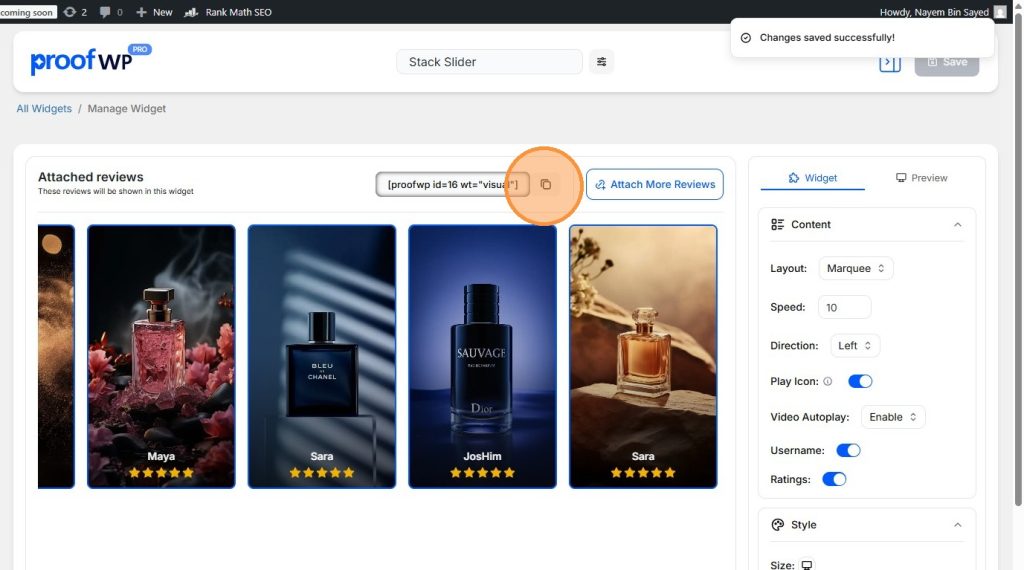Screen dimensions: 1024x570
Task: Open widget settings sliders icon beside title
Action: pos(601,62)
